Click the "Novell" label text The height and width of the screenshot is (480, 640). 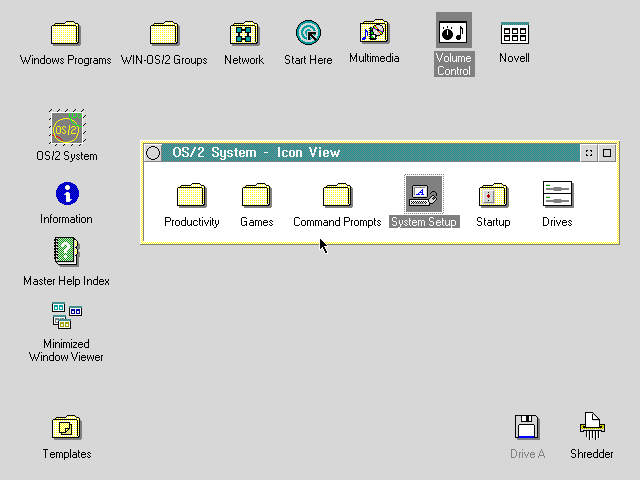click(x=514, y=58)
